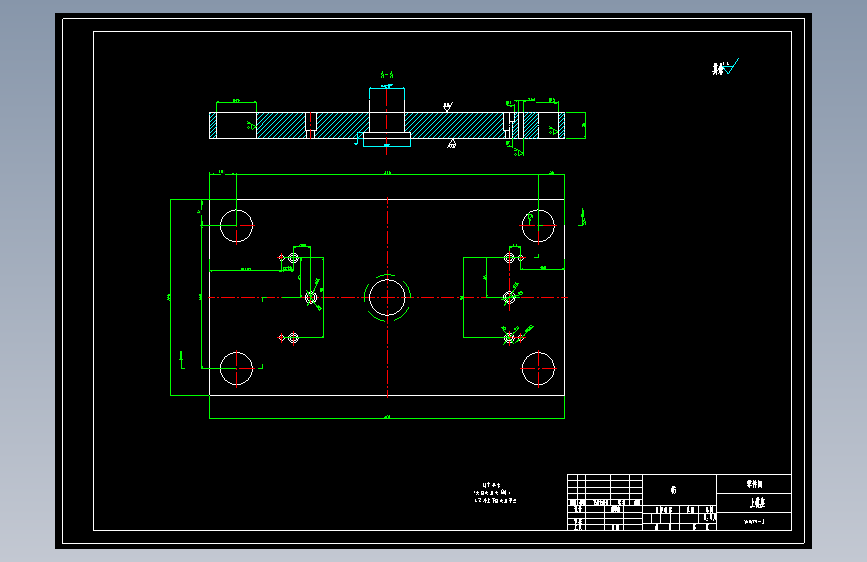Select the section cutting arrow left of plan view

pyautogui.click(x=182, y=360)
